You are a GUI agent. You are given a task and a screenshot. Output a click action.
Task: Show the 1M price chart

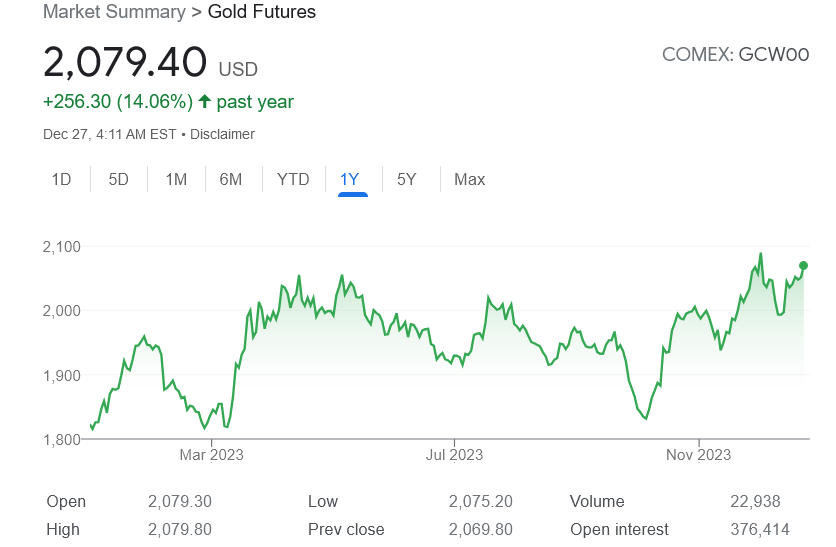coord(176,180)
